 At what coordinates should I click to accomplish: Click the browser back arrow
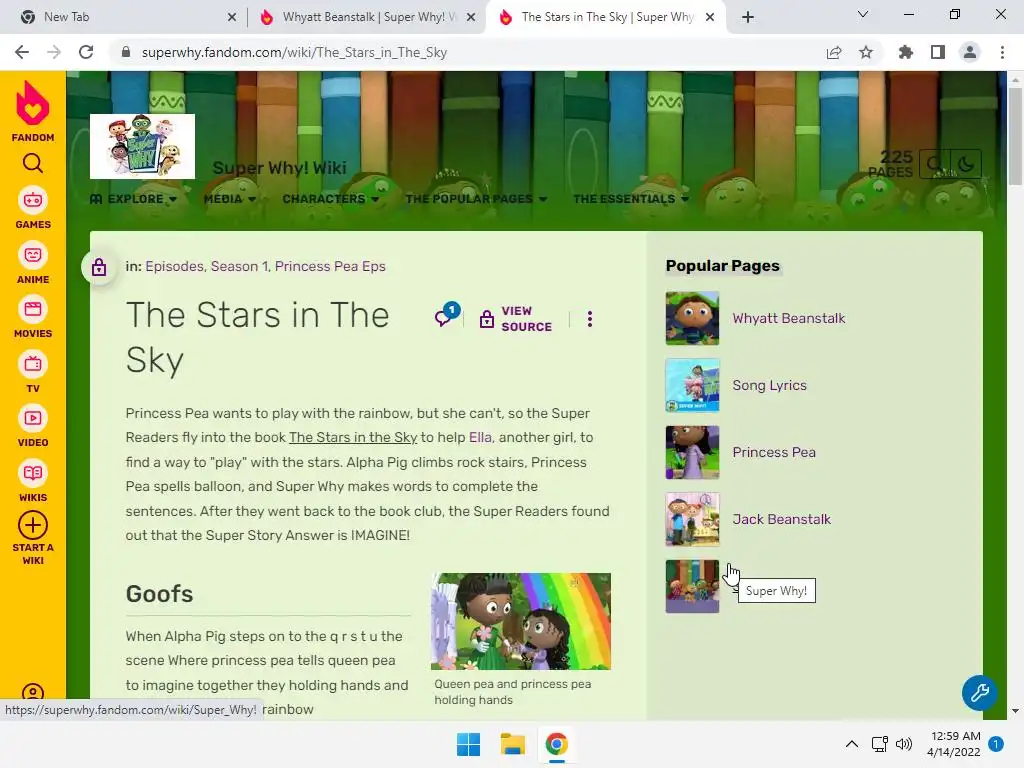coord(22,52)
